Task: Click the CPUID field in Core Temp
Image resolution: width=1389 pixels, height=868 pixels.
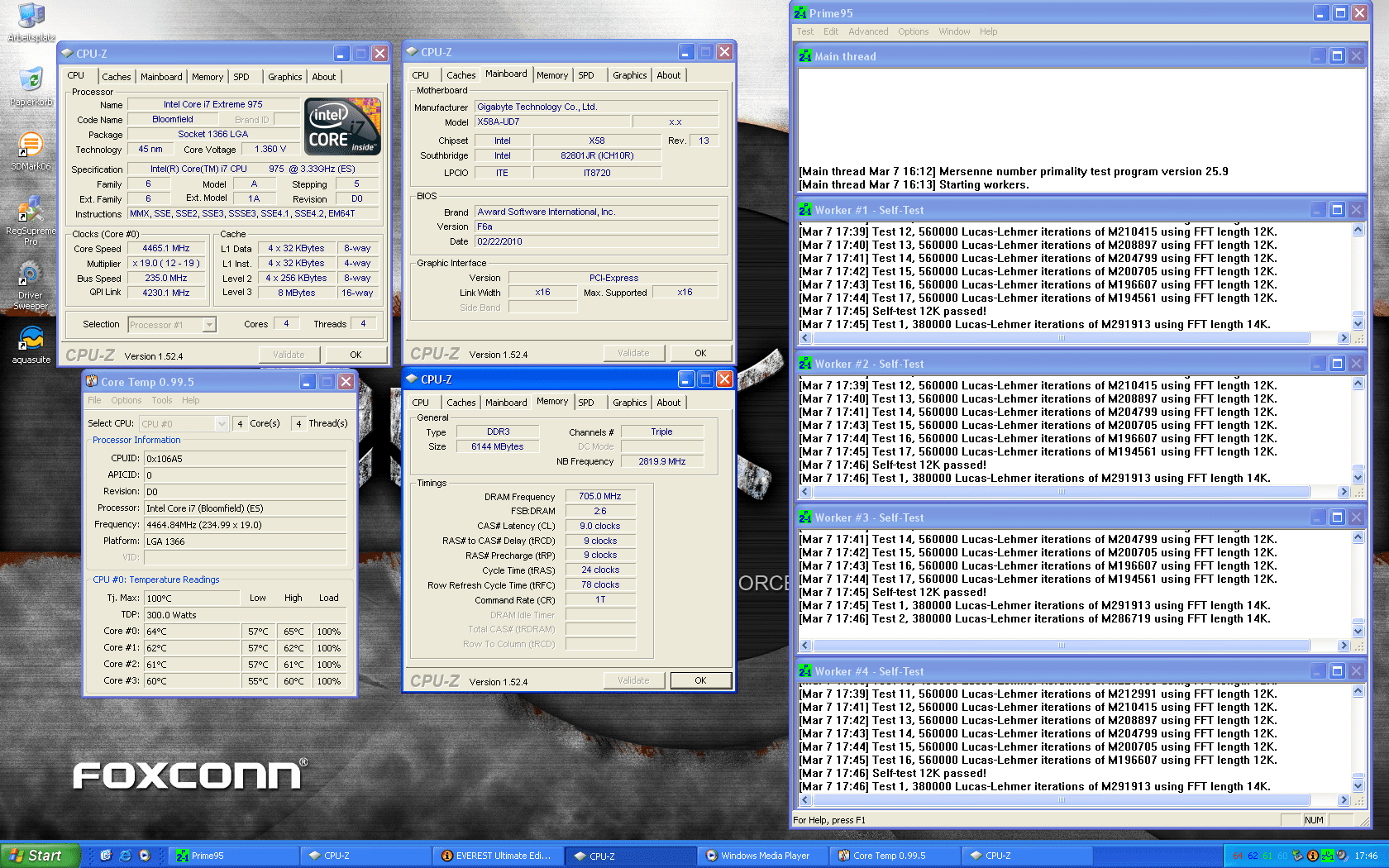Action: coord(245,458)
